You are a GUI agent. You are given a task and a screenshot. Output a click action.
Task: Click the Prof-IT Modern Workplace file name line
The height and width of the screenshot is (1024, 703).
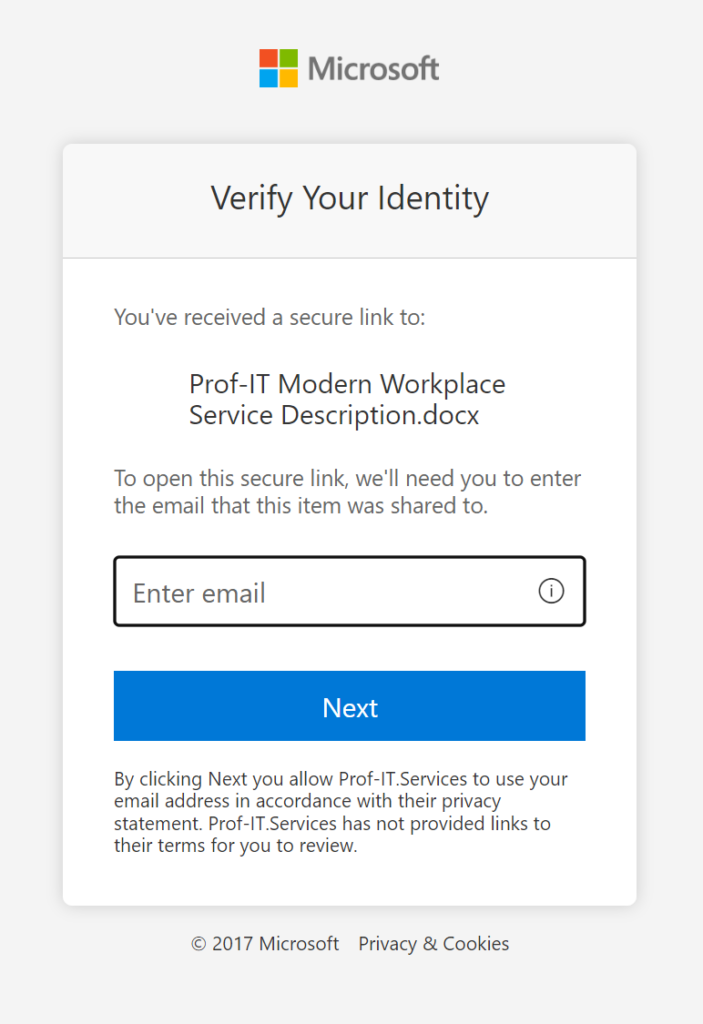tap(347, 384)
